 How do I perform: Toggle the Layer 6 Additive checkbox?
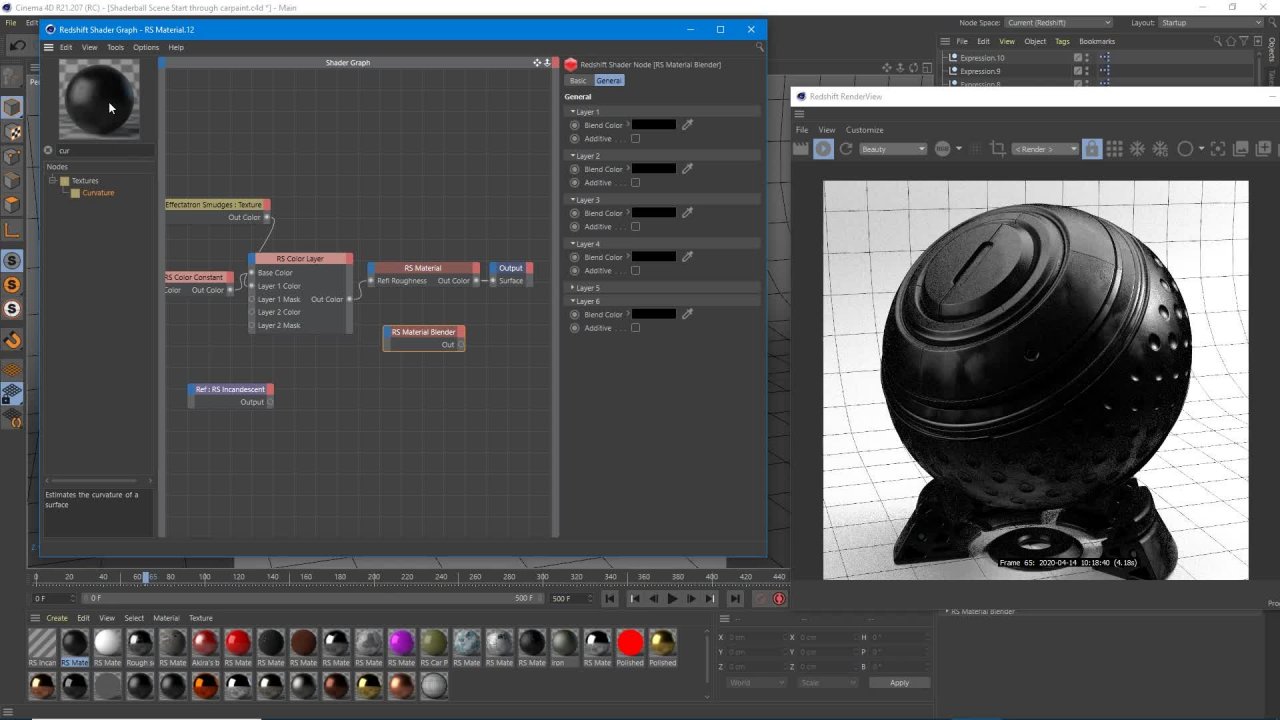coord(635,328)
